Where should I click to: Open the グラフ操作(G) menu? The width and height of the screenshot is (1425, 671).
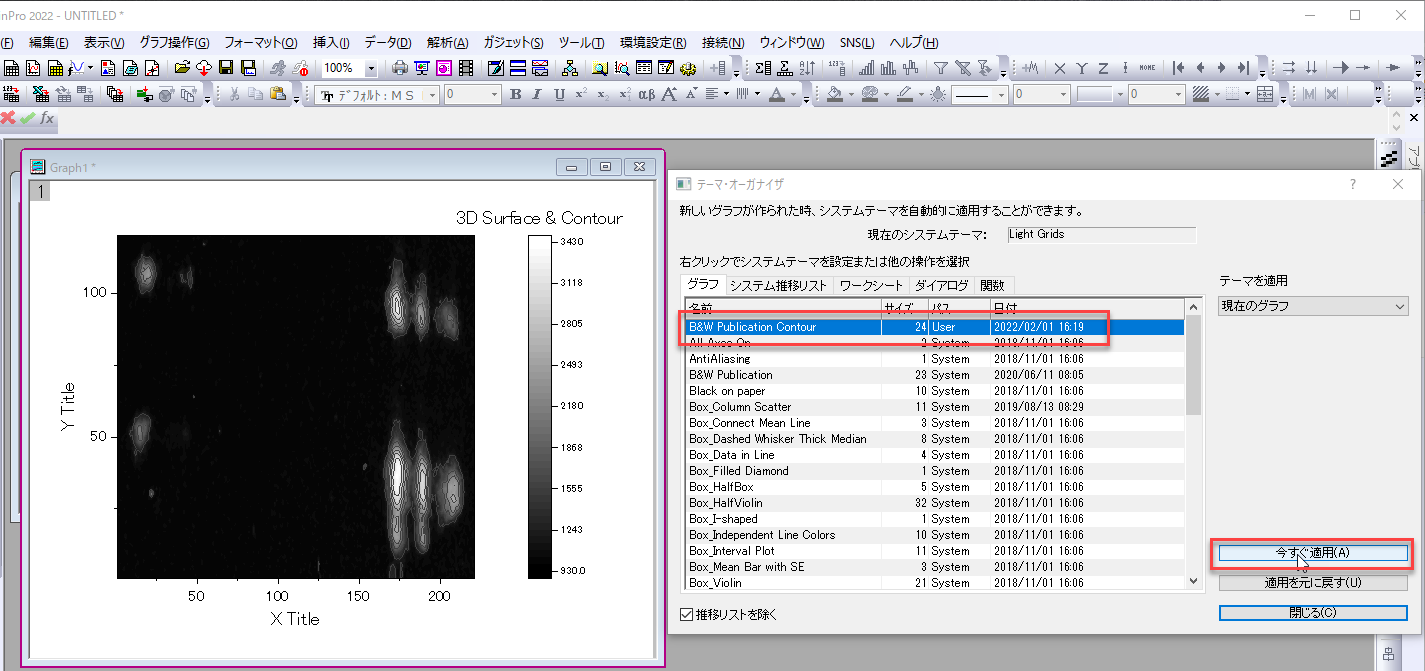click(174, 43)
